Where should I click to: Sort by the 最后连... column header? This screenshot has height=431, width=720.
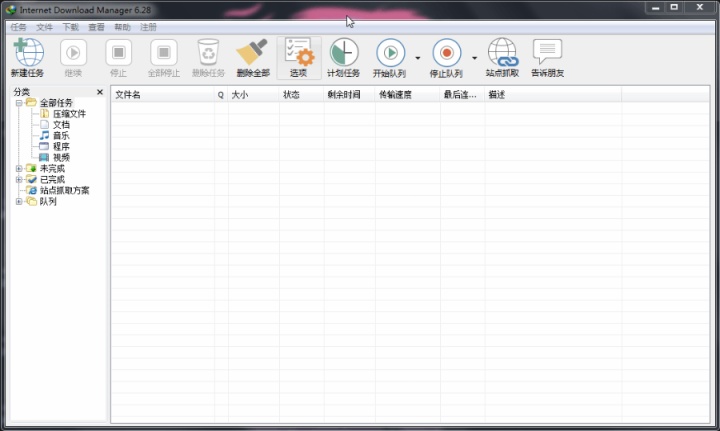(462, 95)
